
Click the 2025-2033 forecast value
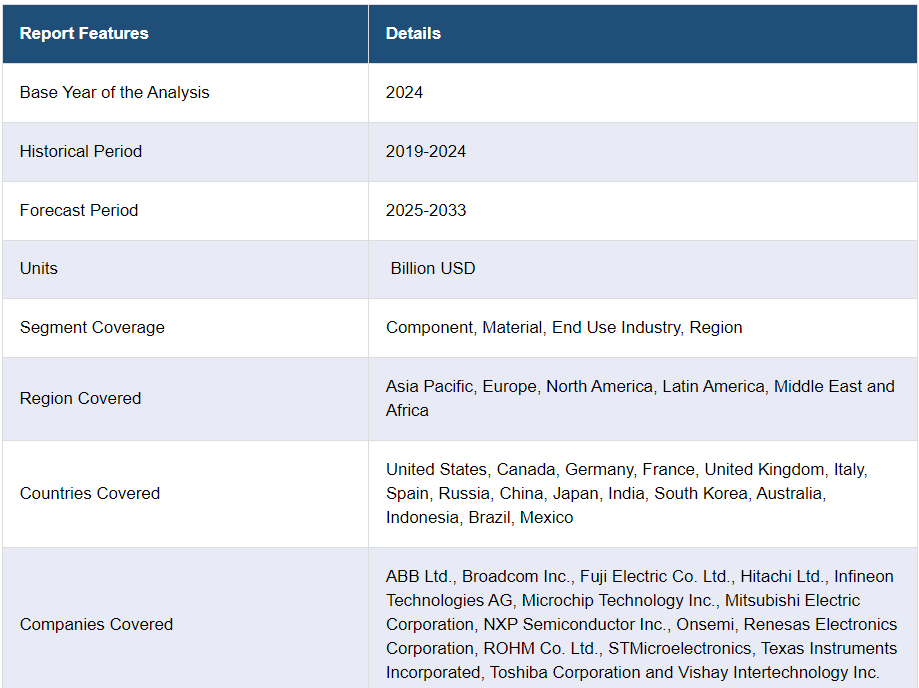(x=426, y=210)
